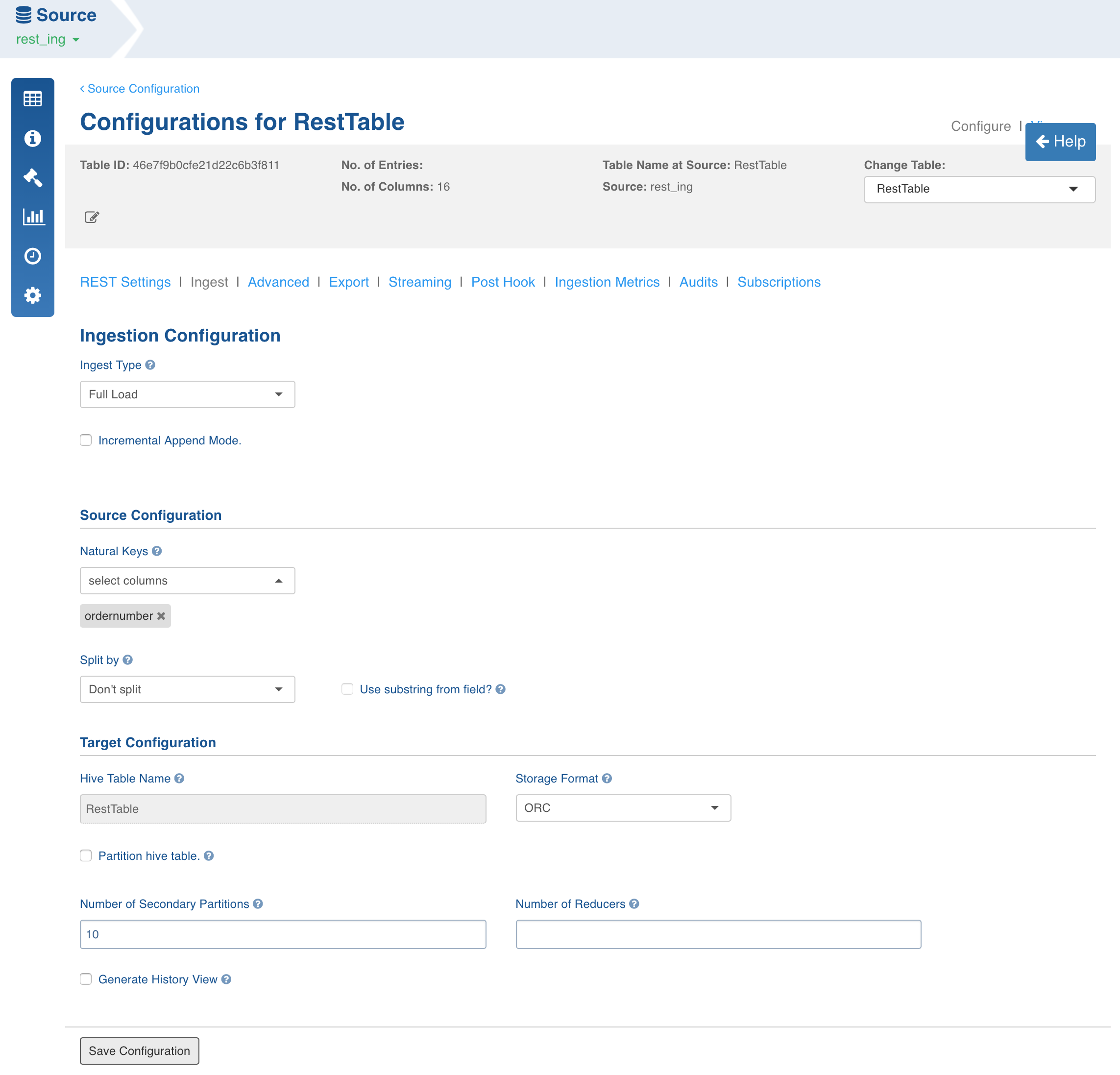Click the Number of Reducers input field
1120x1075 pixels.
click(718, 934)
